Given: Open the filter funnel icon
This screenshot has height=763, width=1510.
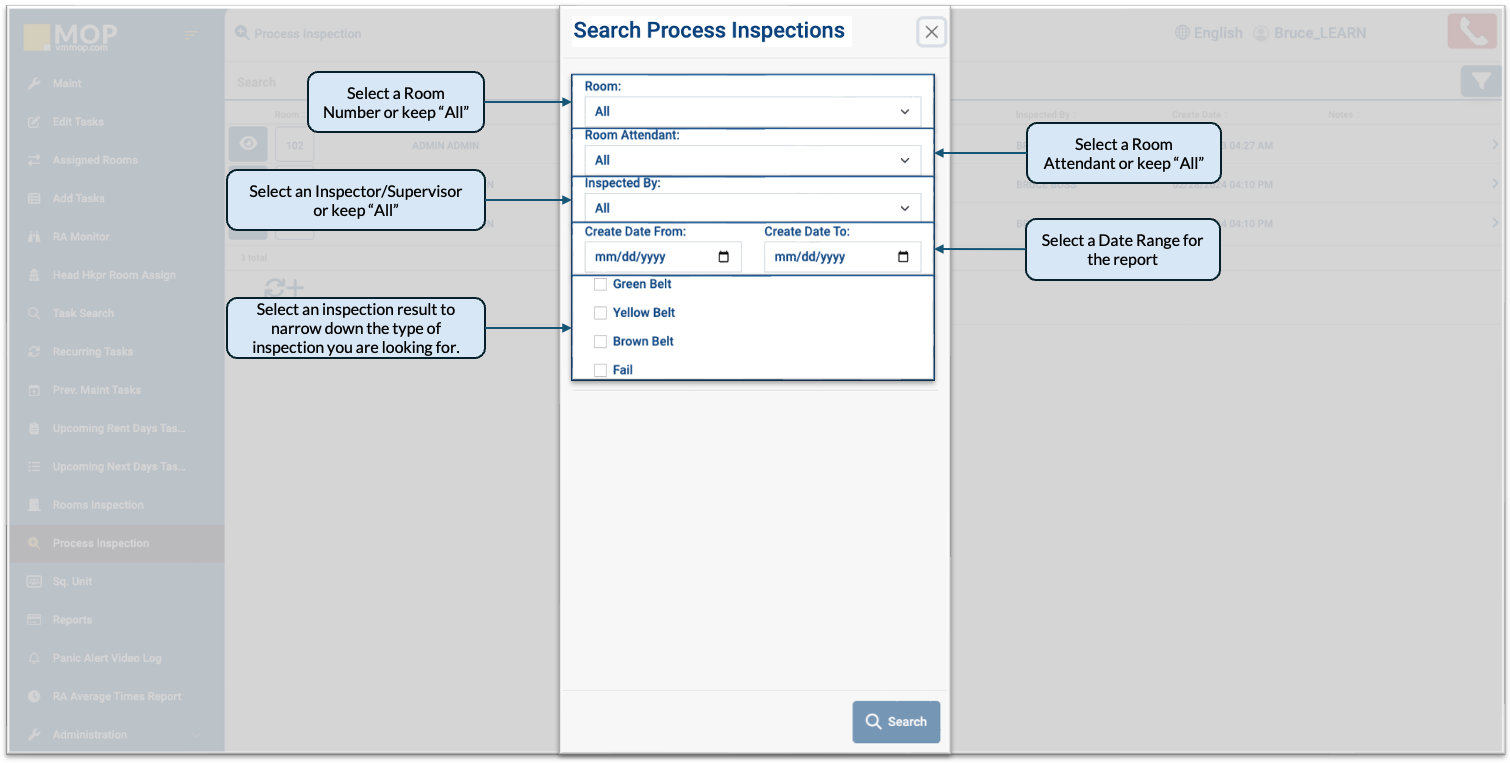Looking at the screenshot, I should 1480,82.
